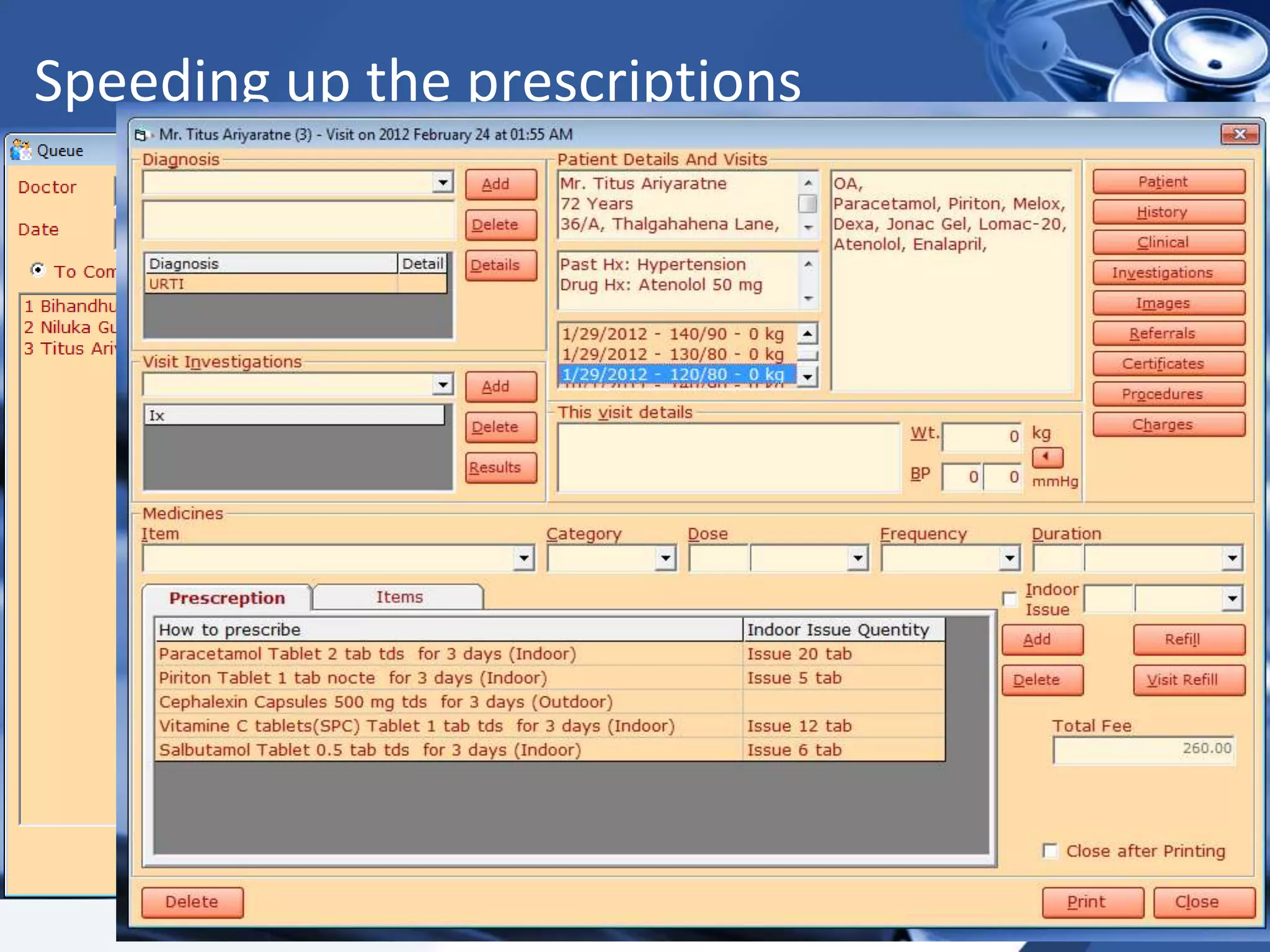Select visit 1/29/2012 - 130/80 - 0 kg
This screenshot has width=1270, height=952.
(x=676, y=354)
